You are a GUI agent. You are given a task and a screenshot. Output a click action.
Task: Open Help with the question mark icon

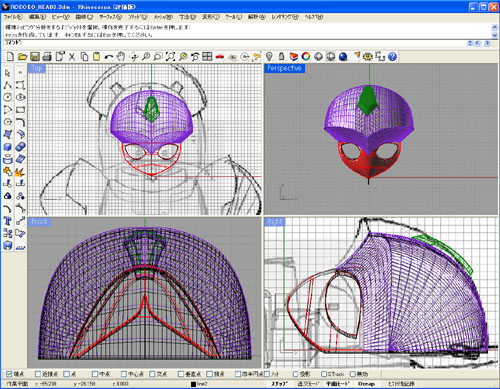click(393, 57)
